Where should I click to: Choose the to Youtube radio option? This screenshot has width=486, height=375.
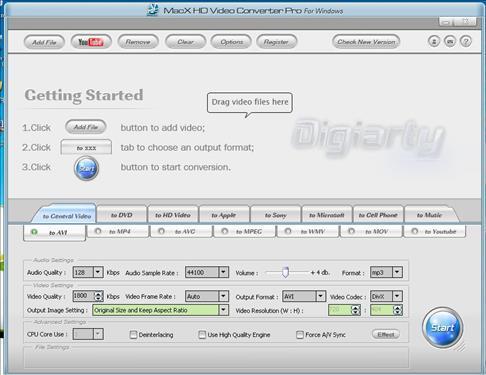pos(434,231)
